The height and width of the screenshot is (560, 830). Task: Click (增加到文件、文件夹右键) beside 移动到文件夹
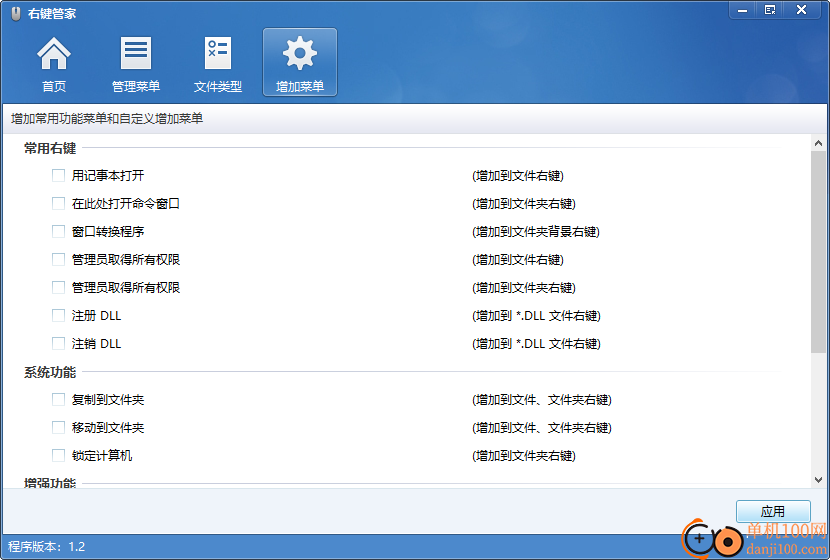542,428
